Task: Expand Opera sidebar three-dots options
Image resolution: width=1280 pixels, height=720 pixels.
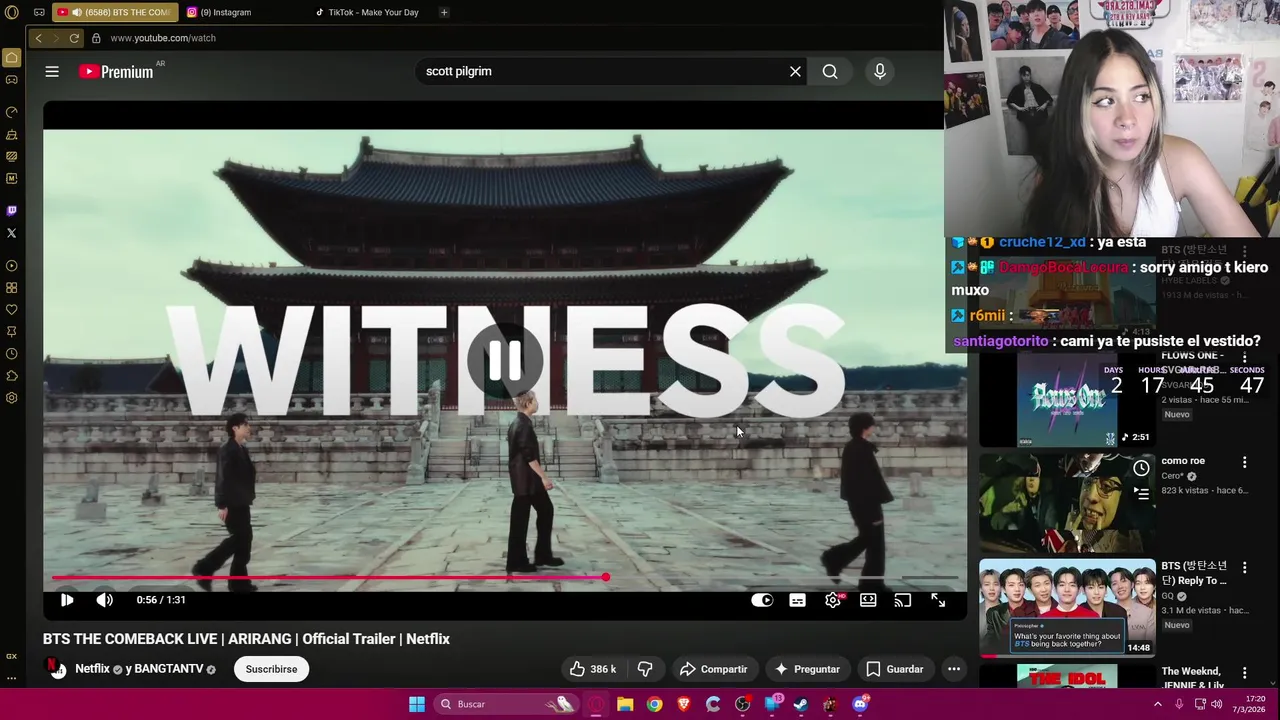Action: pyautogui.click(x=12, y=679)
